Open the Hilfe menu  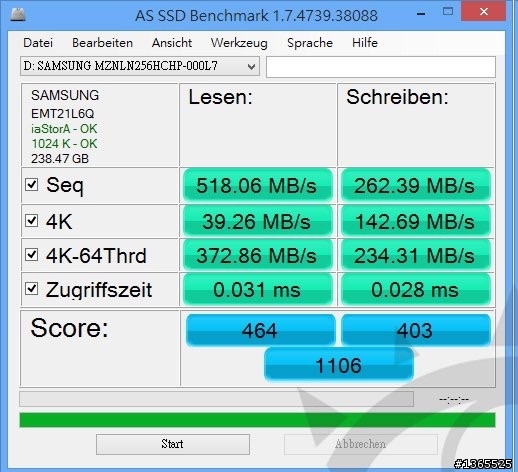click(365, 43)
